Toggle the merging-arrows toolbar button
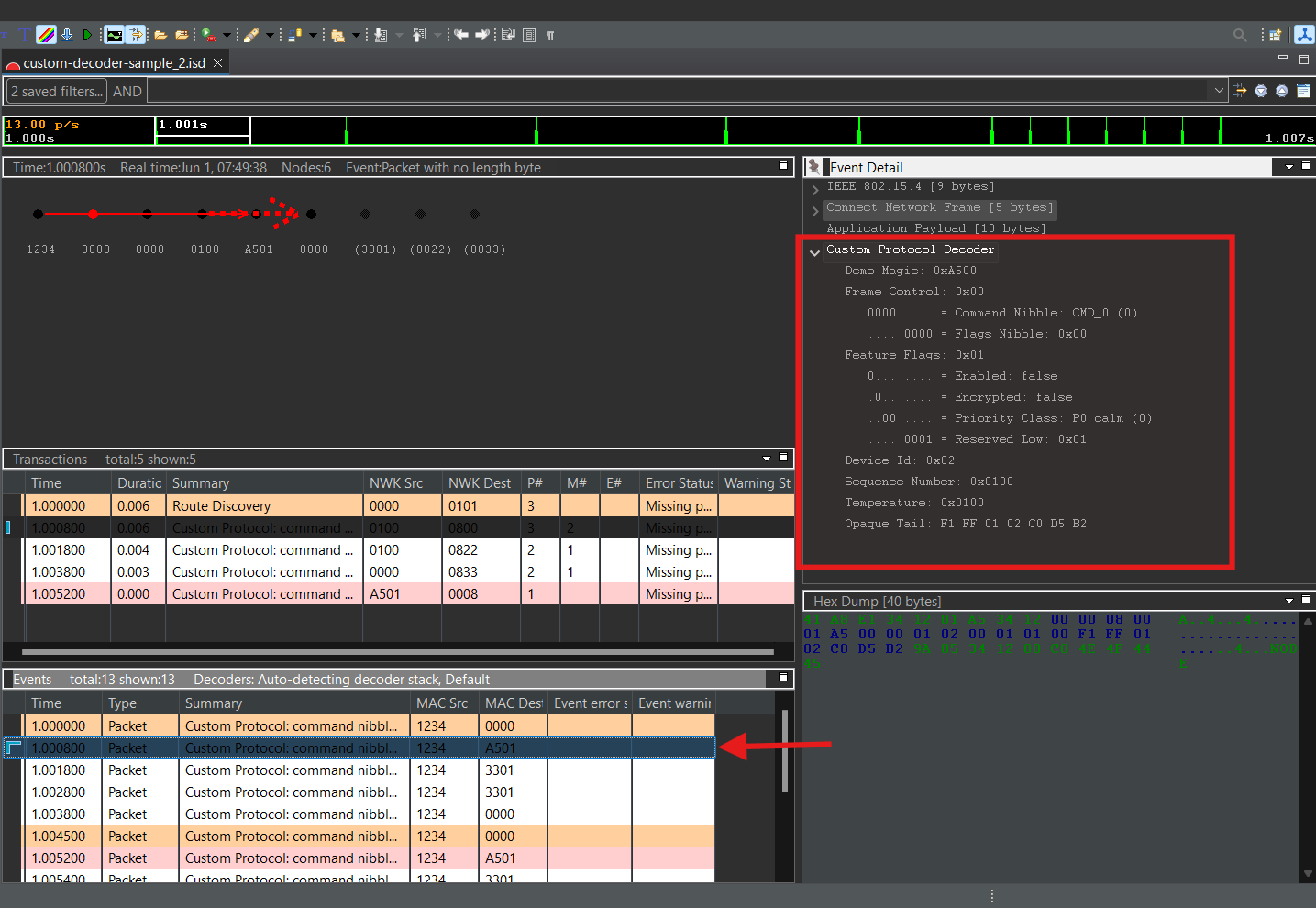 click(x=136, y=35)
